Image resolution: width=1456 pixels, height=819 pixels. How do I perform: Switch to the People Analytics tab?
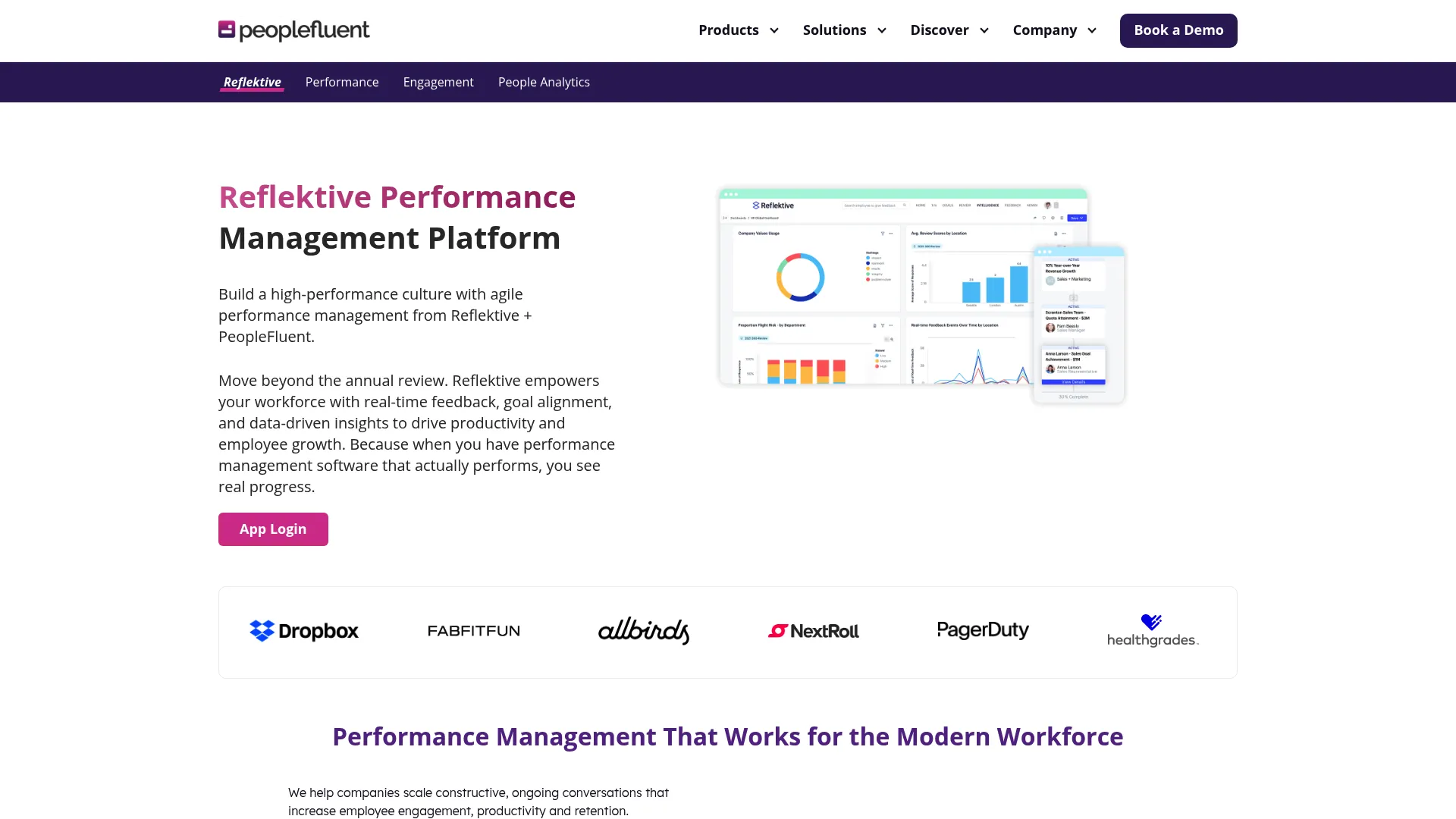tap(544, 82)
